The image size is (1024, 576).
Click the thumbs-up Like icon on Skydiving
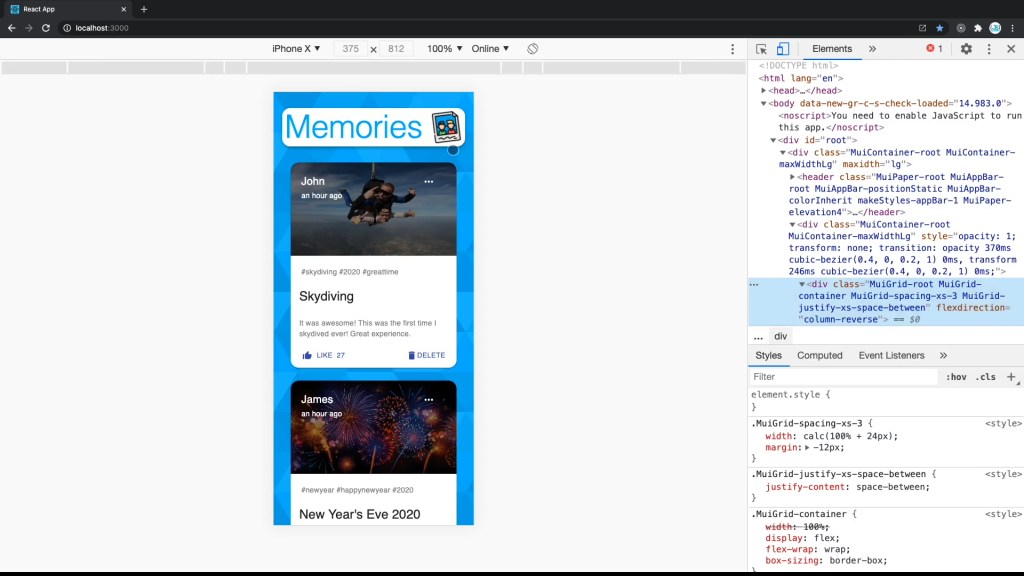[307, 355]
